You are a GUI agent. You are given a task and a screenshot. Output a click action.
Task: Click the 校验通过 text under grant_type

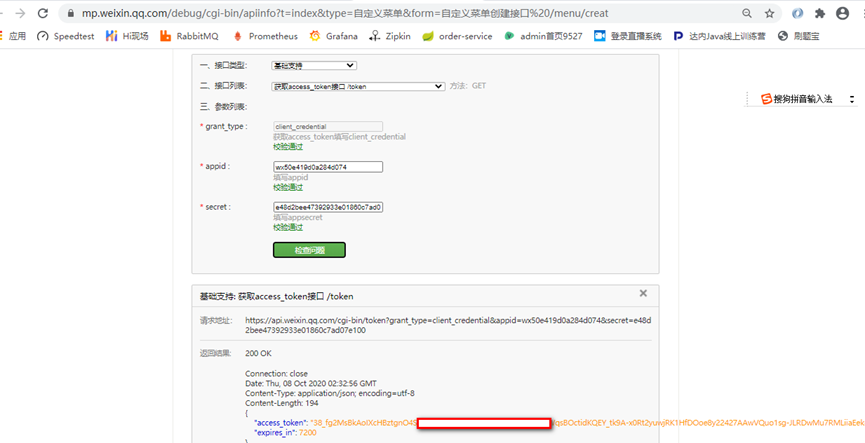(x=288, y=146)
